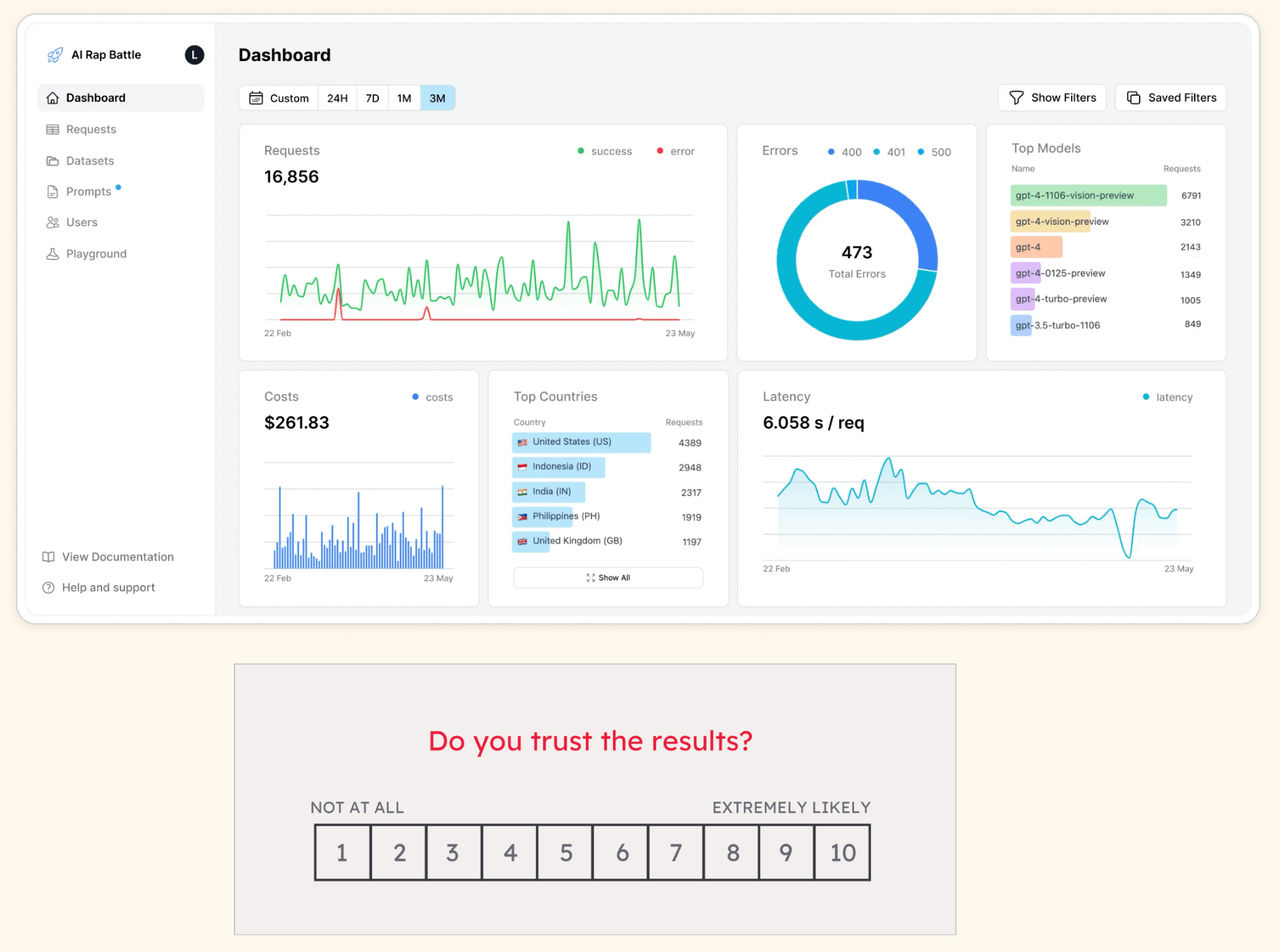Click the calendar icon next to Custom
The height and width of the screenshot is (952, 1280).
[257, 98]
